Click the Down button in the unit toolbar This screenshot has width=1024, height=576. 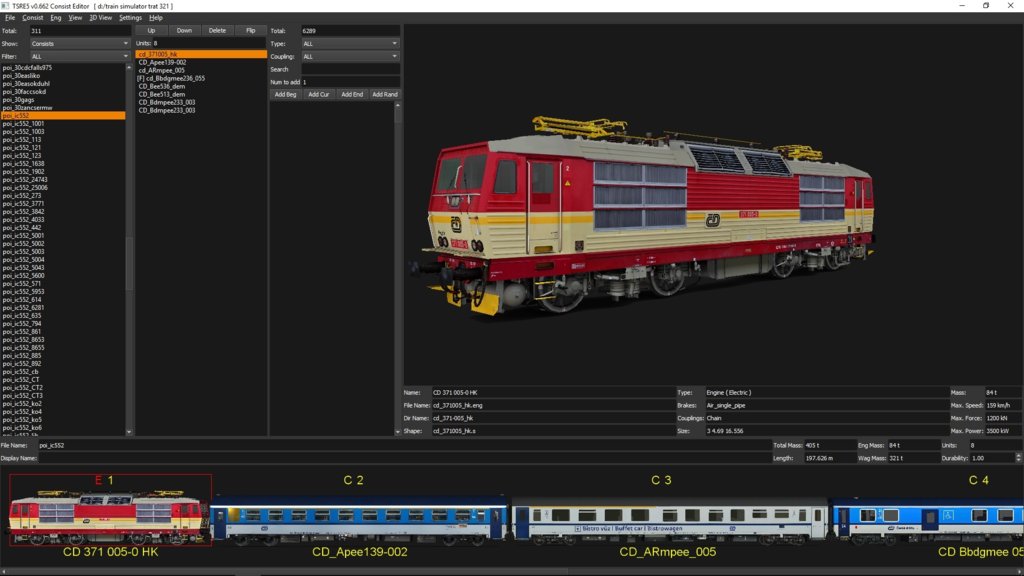point(185,30)
